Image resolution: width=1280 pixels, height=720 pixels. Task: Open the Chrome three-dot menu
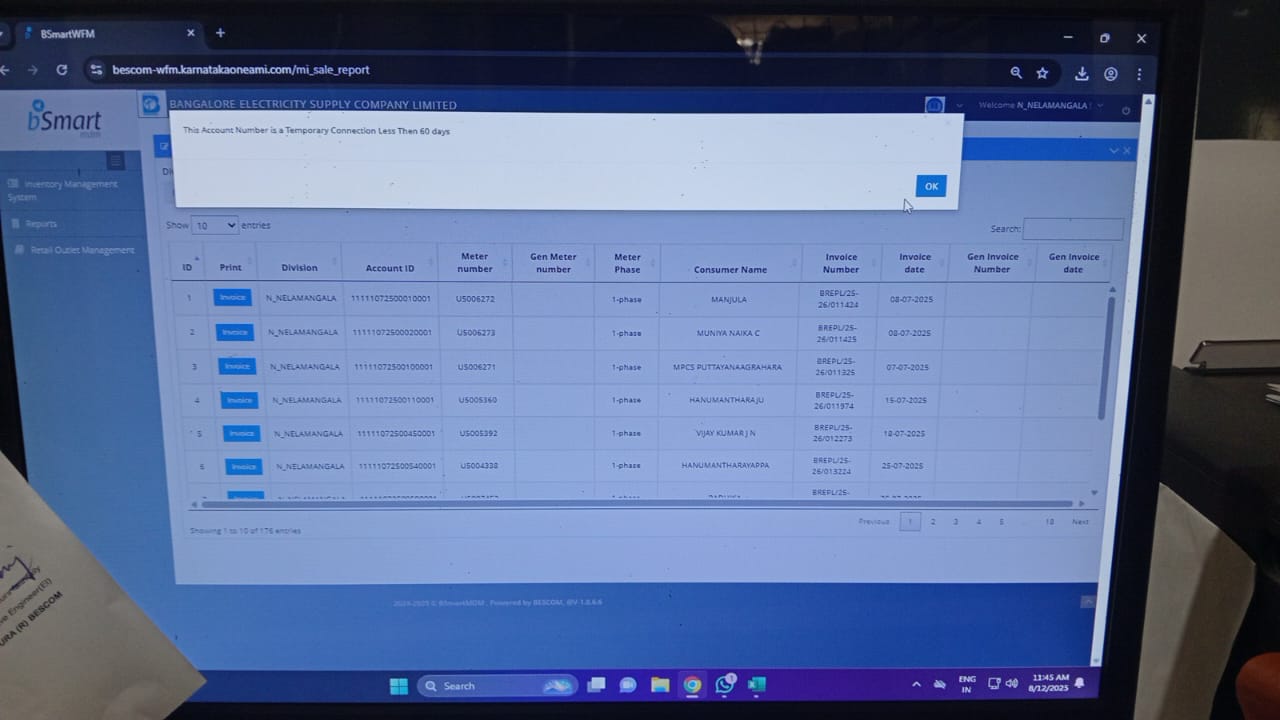[1139, 74]
